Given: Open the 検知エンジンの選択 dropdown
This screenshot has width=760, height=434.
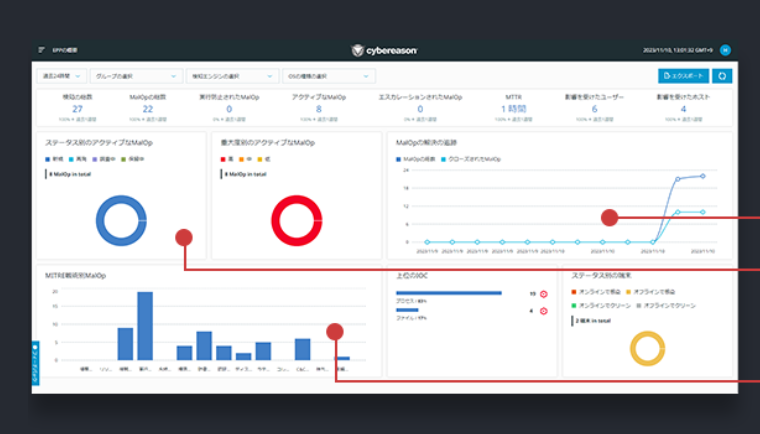Looking at the screenshot, I should click(231, 75).
